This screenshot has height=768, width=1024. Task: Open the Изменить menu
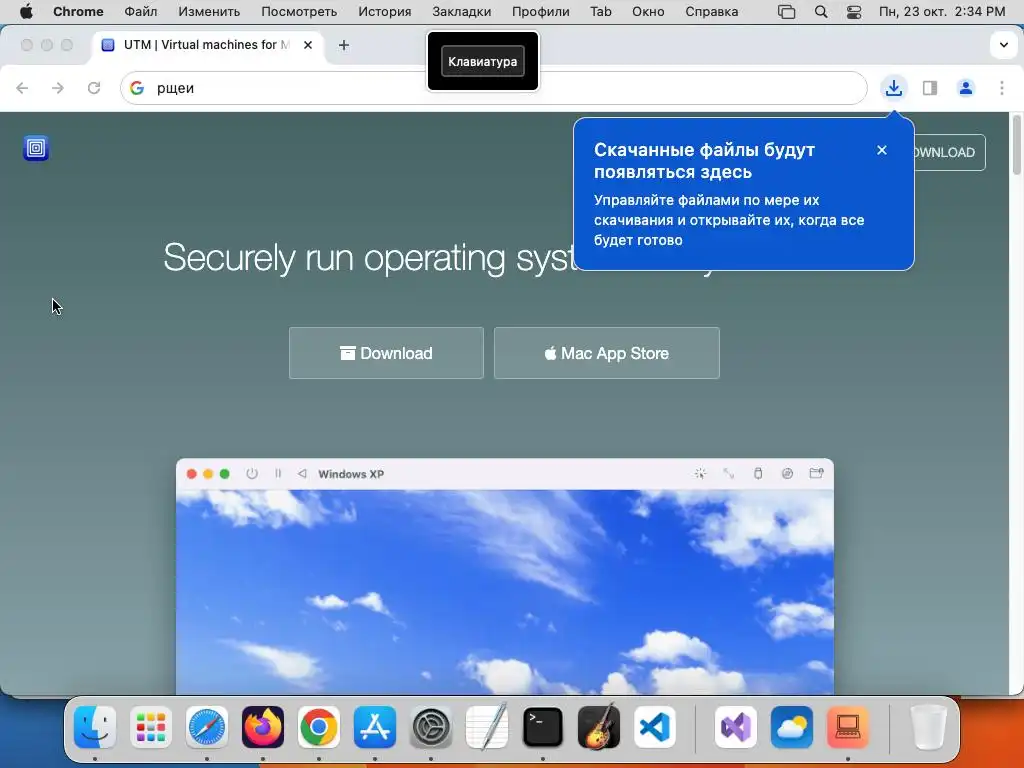[x=209, y=12]
